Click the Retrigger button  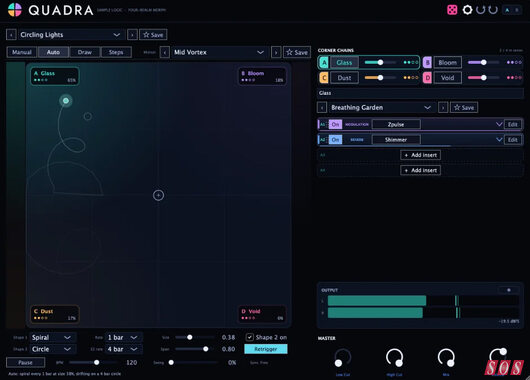coord(266,349)
